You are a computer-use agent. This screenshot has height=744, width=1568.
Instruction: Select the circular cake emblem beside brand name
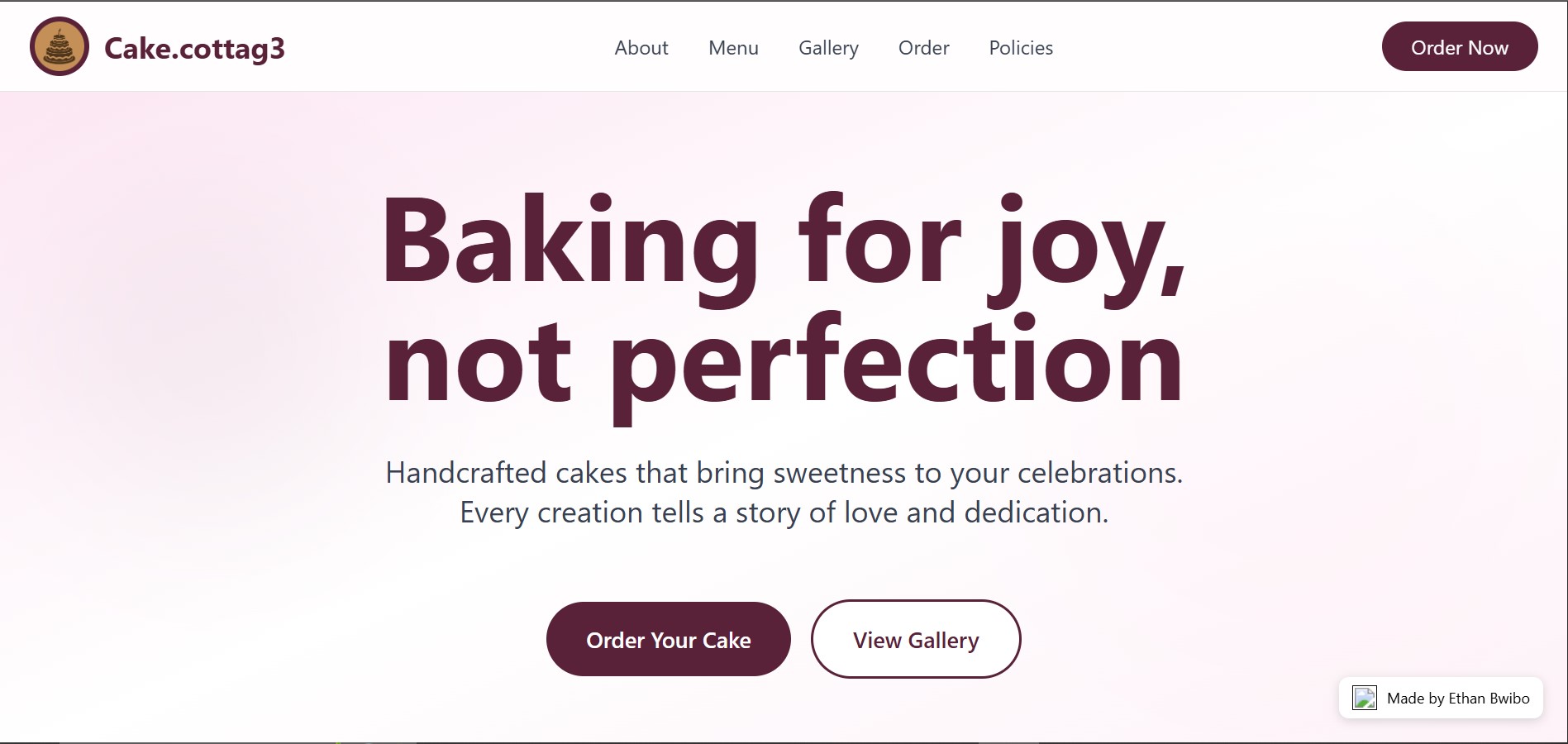[x=58, y=46]
